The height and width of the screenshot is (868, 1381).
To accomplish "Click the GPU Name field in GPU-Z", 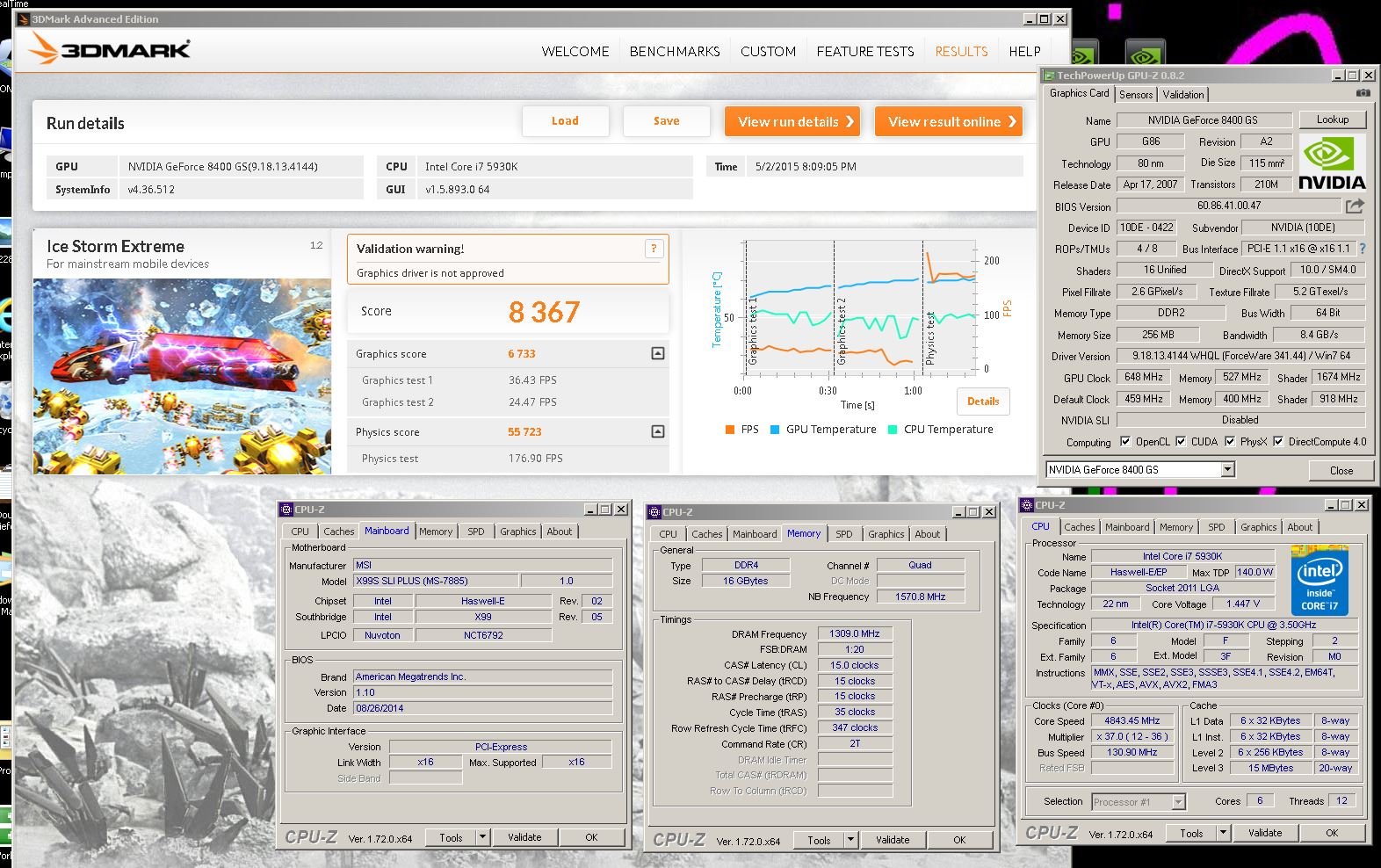I will 1203,119.
